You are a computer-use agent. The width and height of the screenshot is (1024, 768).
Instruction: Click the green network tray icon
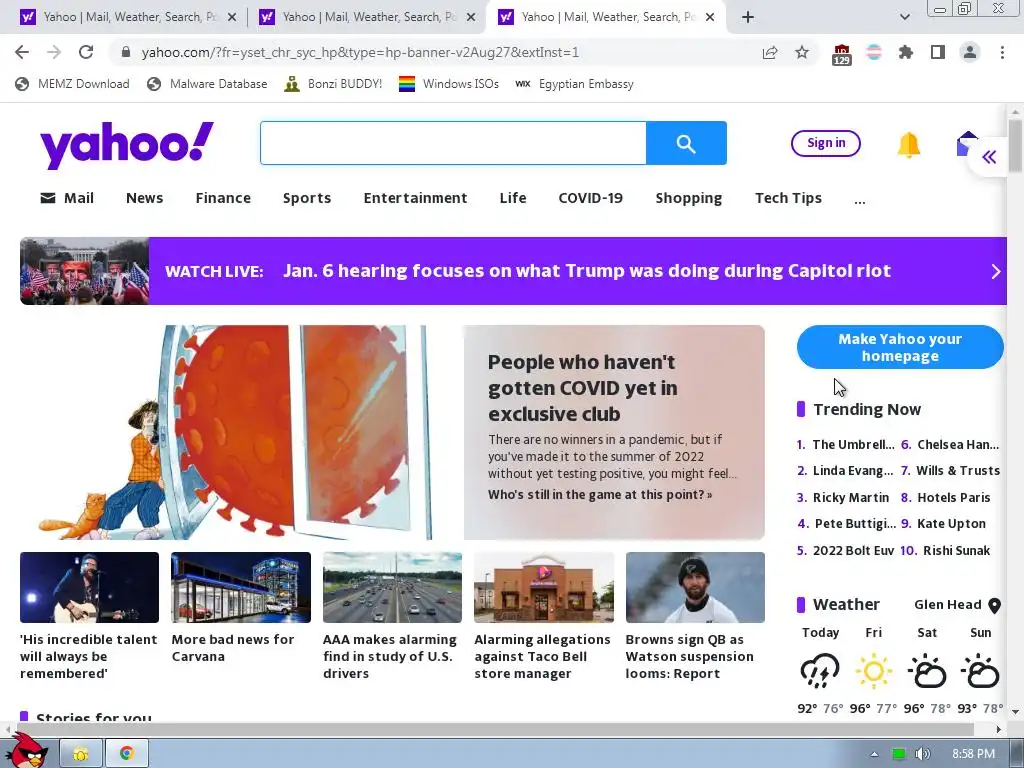[899, 754]
